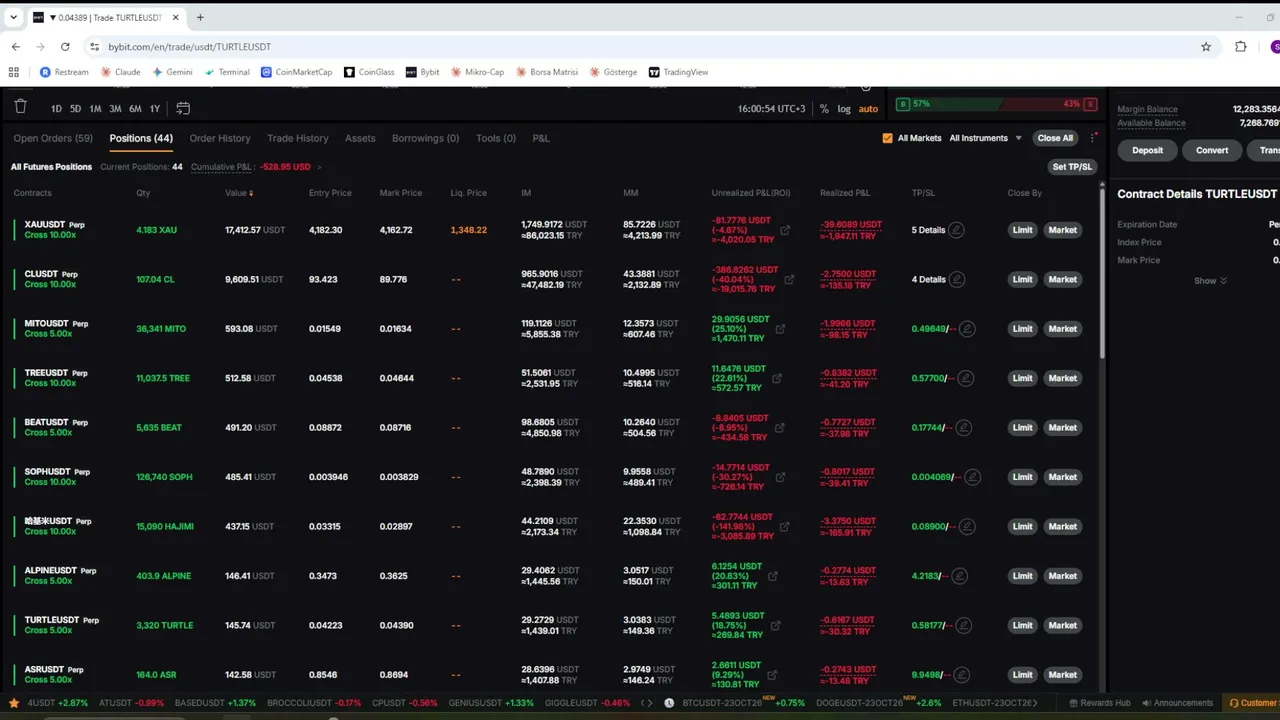Open the calendar date range icon
Screen dimensions: 1280x720
[183, 108]
